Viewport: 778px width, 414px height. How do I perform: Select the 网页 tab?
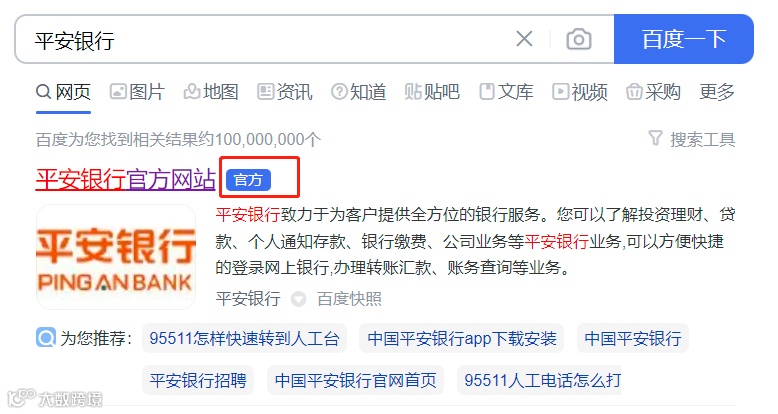64,92
